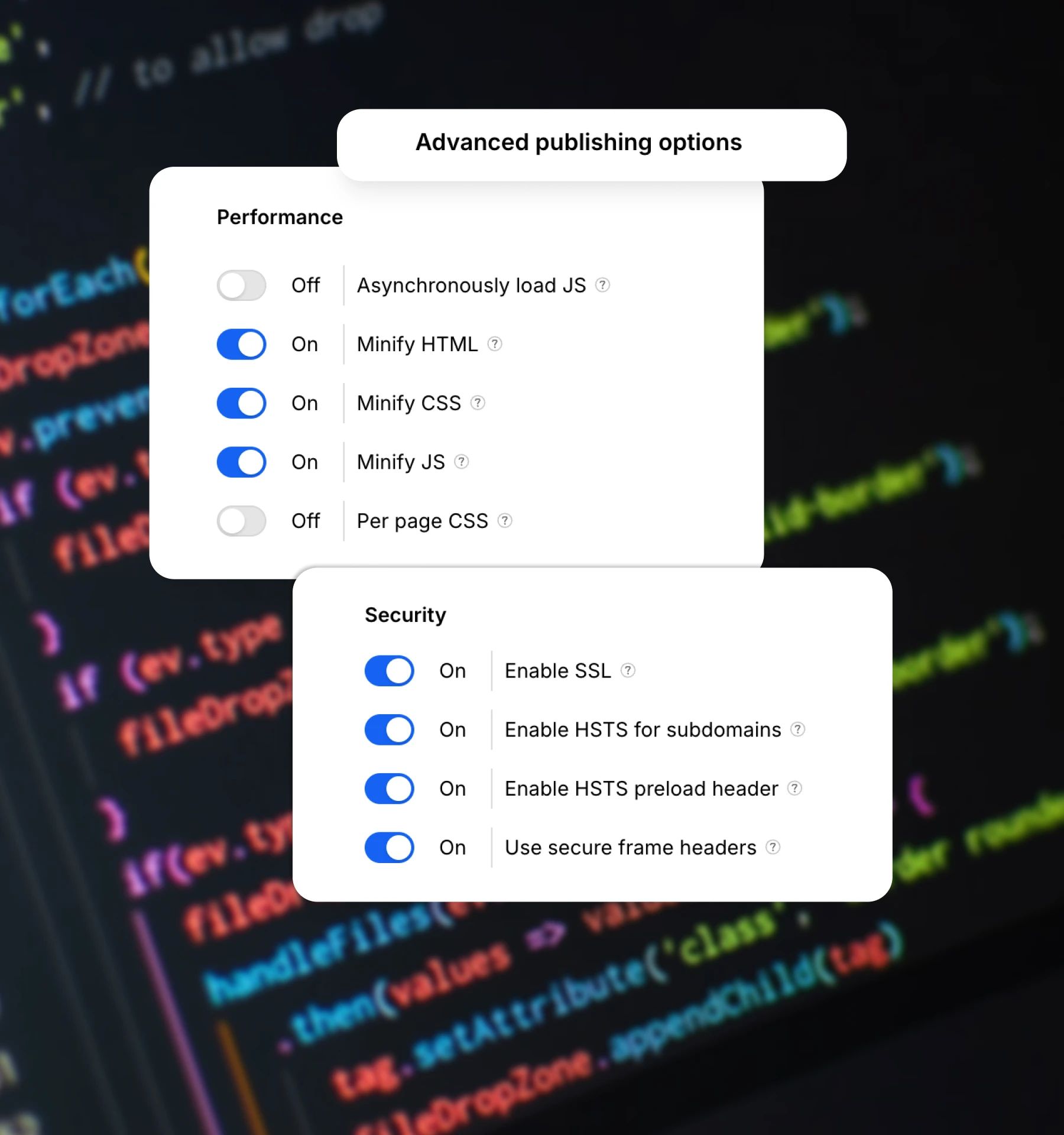Screen dimensions: 1064x1135
Task: Open help for Per page CSS
Action: pos(505,521)
